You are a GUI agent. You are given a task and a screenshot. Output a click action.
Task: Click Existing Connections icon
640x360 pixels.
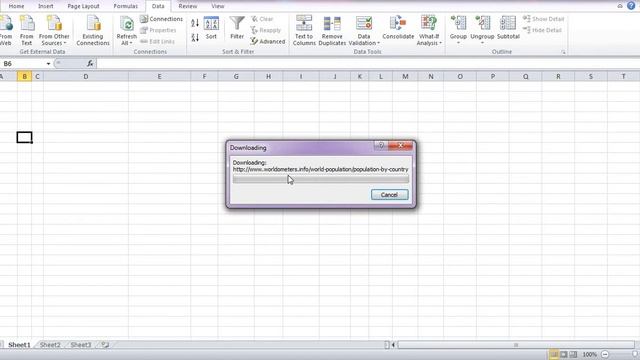pyautogui.click(x=93, y=30)
